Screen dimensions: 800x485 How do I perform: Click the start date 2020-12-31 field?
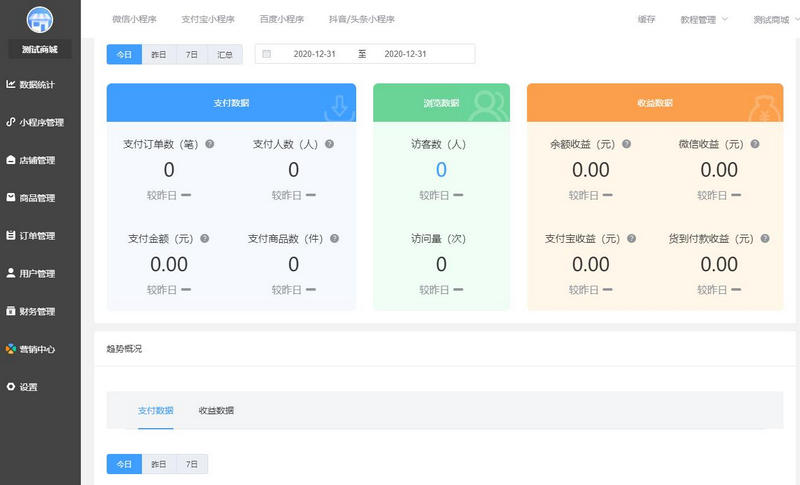tap(314, 54)
